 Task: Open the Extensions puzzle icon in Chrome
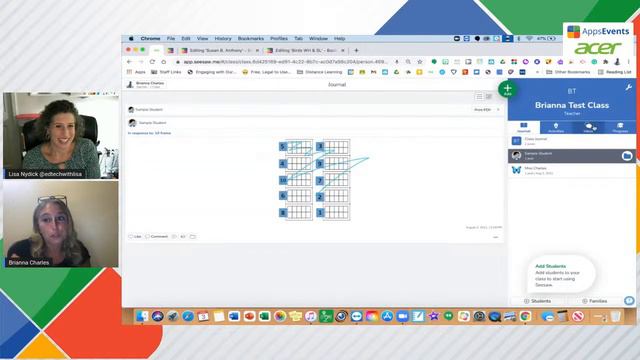(606, 62)
